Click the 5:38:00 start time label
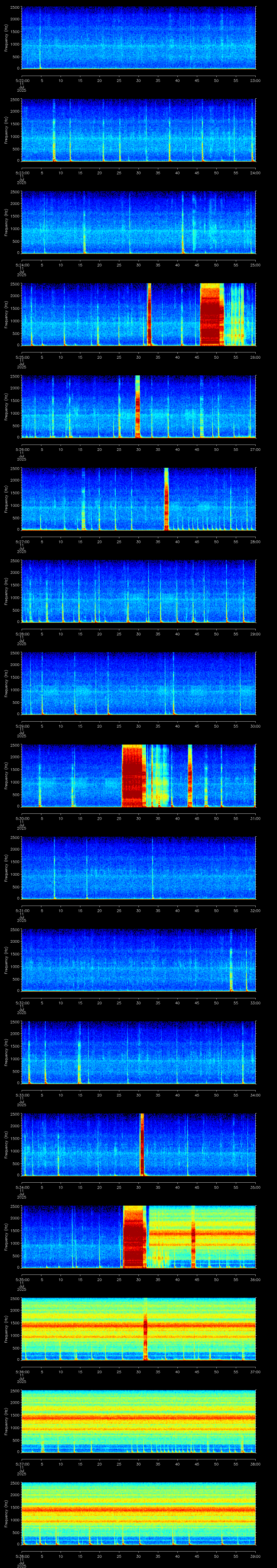Image resolution: width=277 pixels, height=1568 pixels. point(22,1556)
